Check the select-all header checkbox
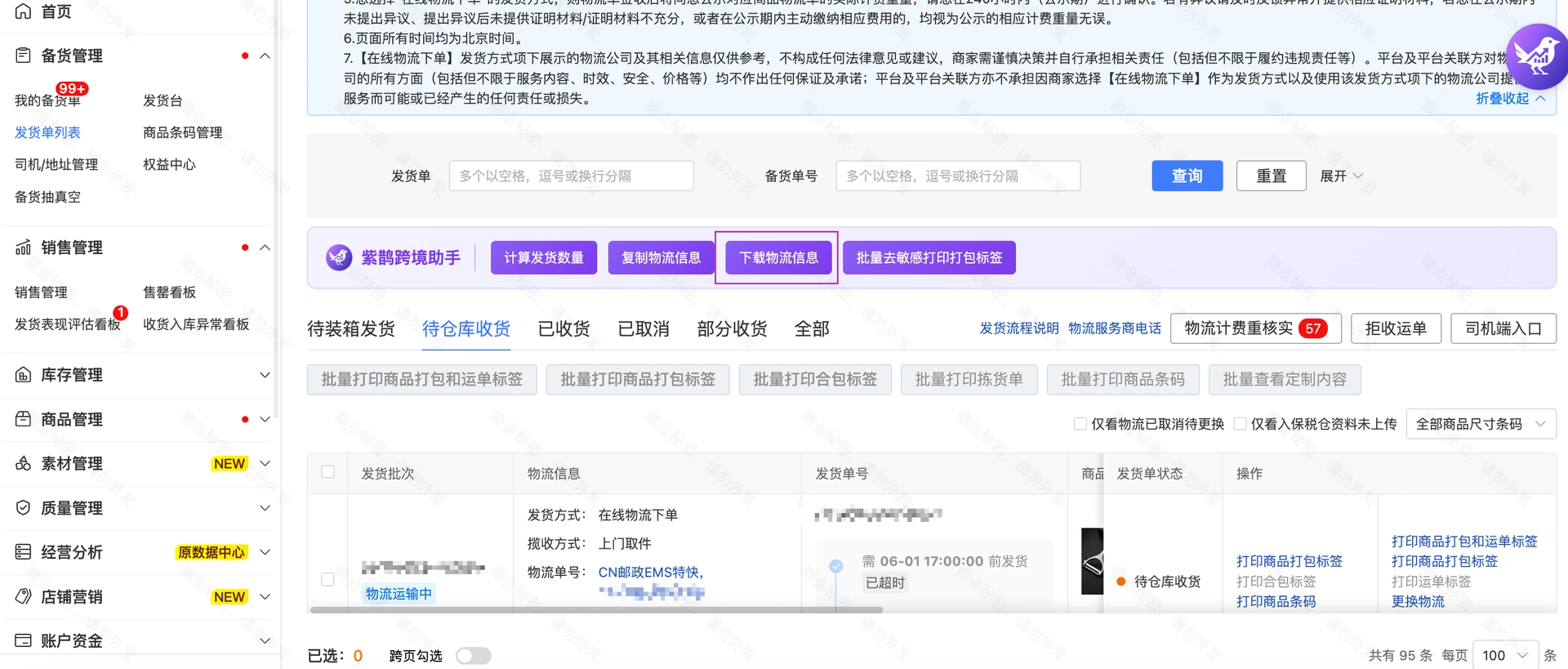Screen dimensions: 1568x669 coord(327,472)
